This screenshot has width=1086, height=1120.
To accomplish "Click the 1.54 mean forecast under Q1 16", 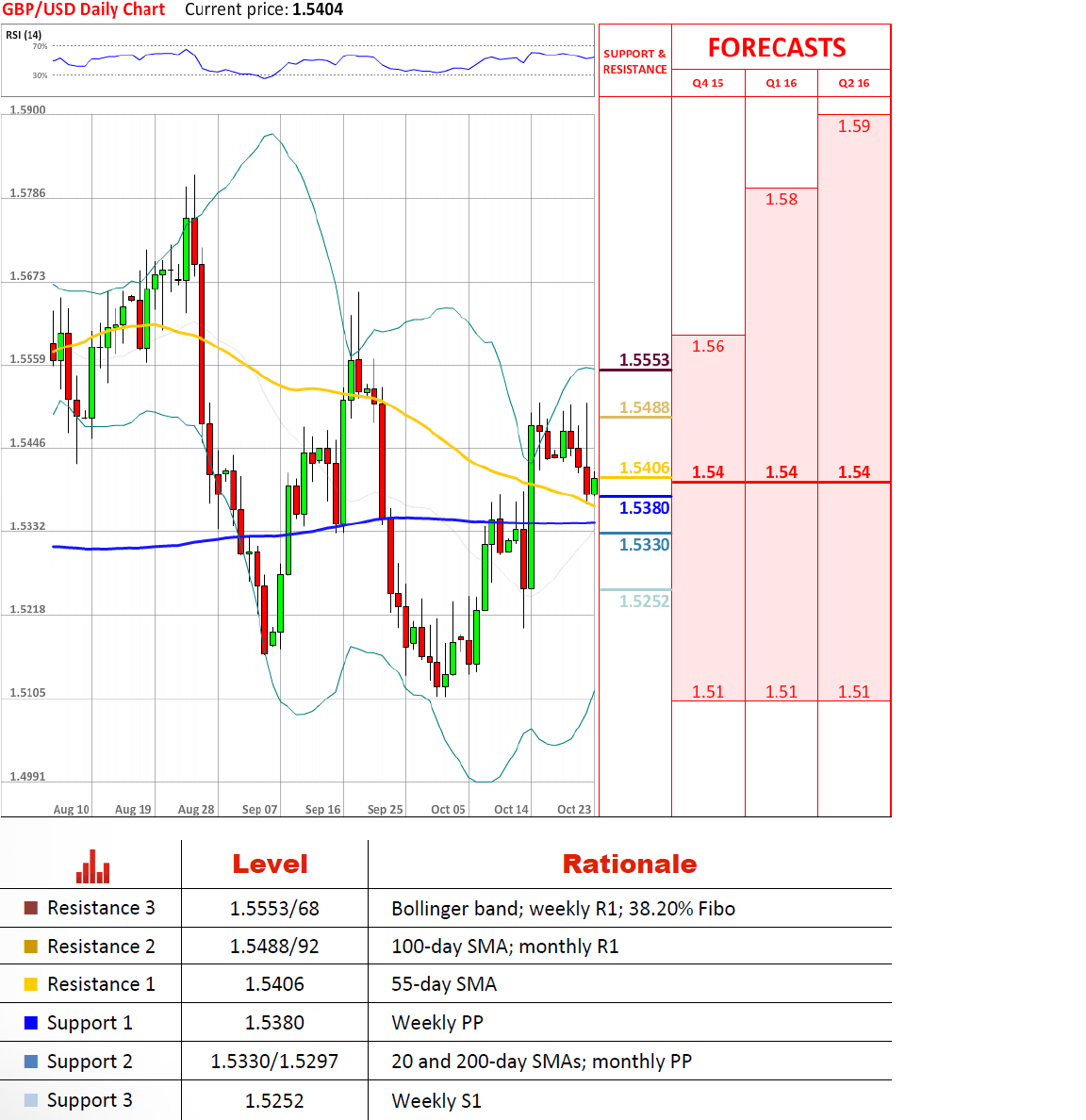I will (781, 472).
